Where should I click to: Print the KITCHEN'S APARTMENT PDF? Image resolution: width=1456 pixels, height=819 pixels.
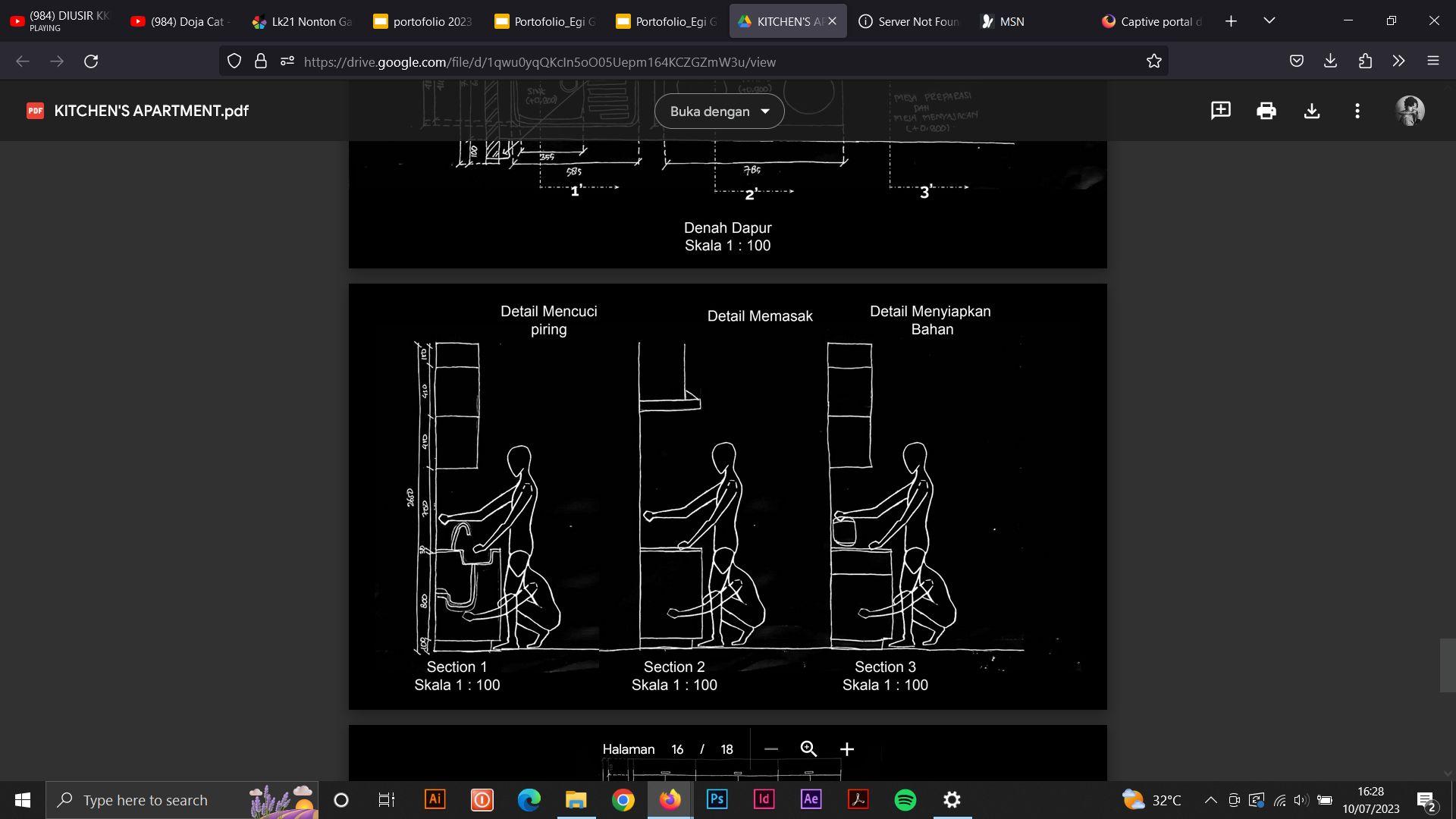pos(1266,111)
